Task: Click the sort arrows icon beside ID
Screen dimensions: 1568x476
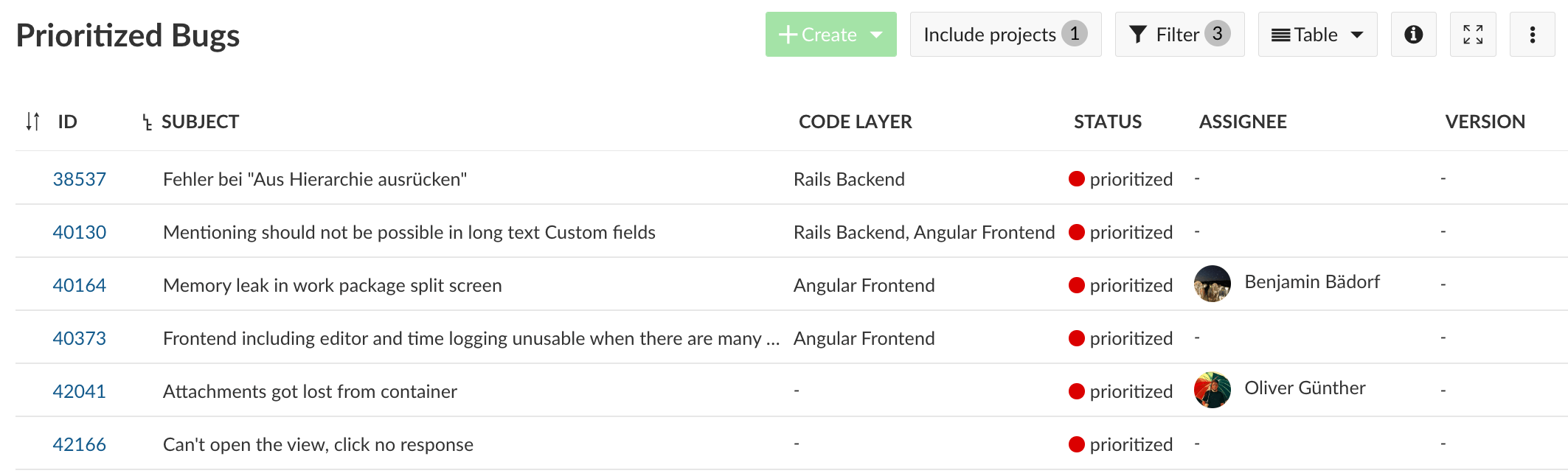Action: [x=32, y=122]
